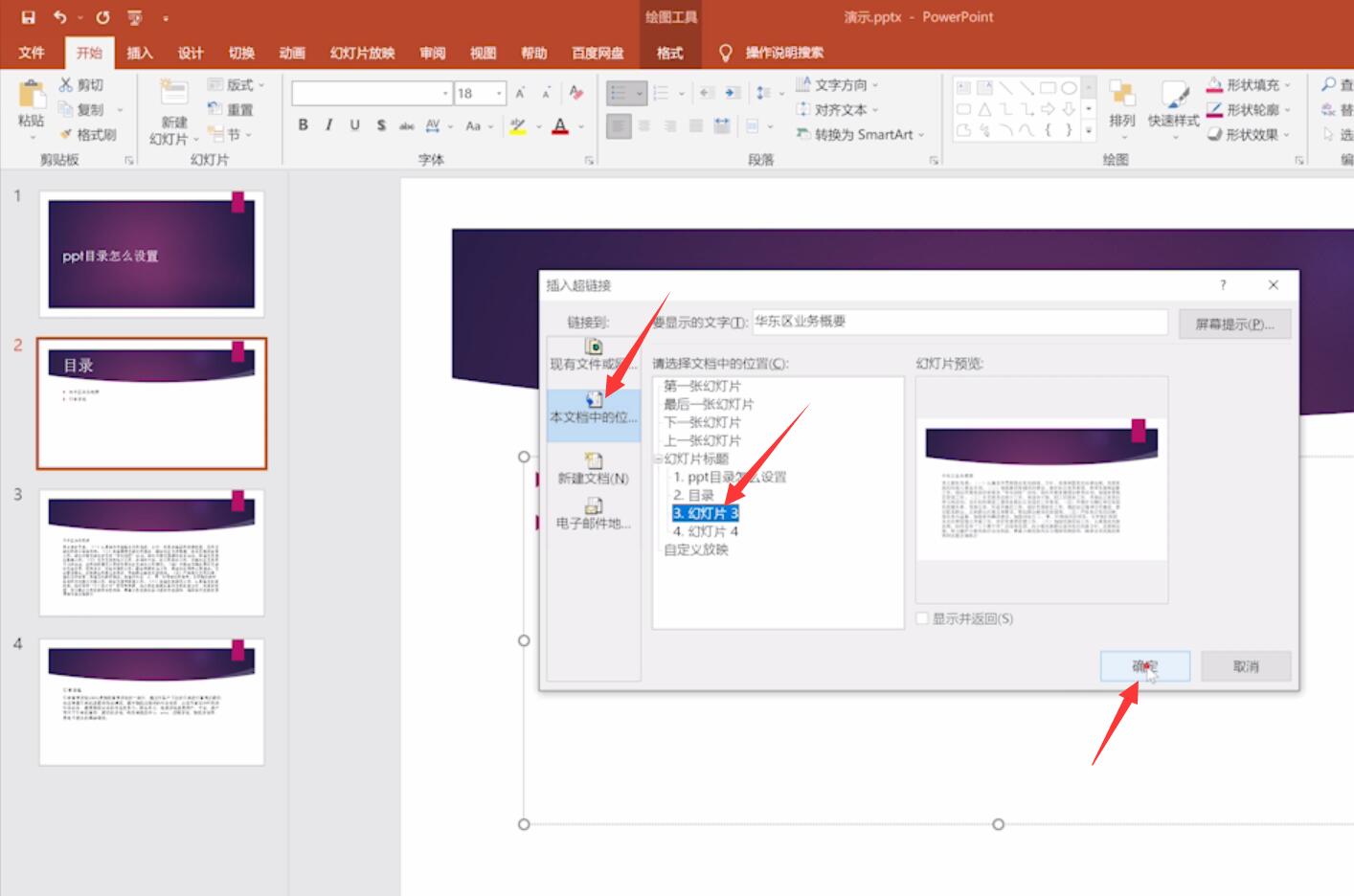Click the Arrange (排列) icon
This screenshot has width=1354, height=896.
coord(1121,95)
